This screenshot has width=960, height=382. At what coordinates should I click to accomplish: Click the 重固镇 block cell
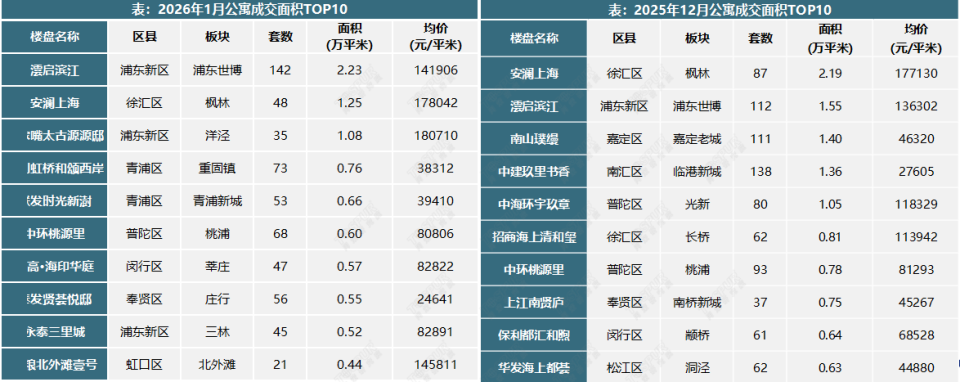tap(217, 168)
